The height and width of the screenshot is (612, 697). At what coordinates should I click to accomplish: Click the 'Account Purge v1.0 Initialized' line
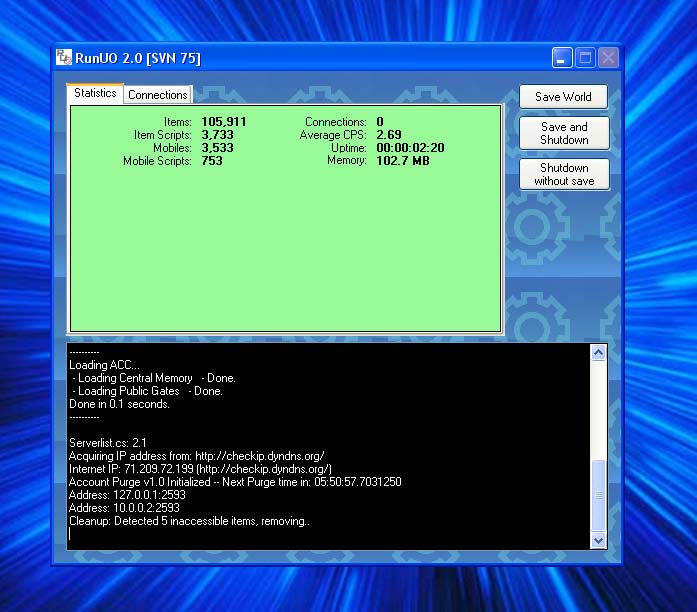click(235, 482)
